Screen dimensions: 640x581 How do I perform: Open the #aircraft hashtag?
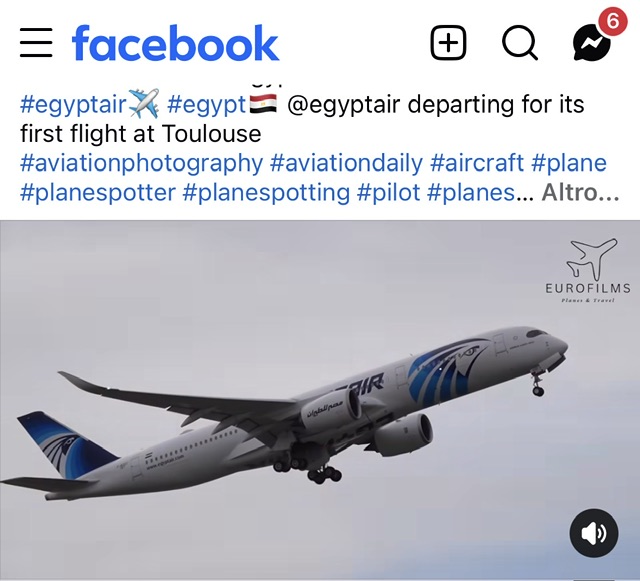[477, 163]
